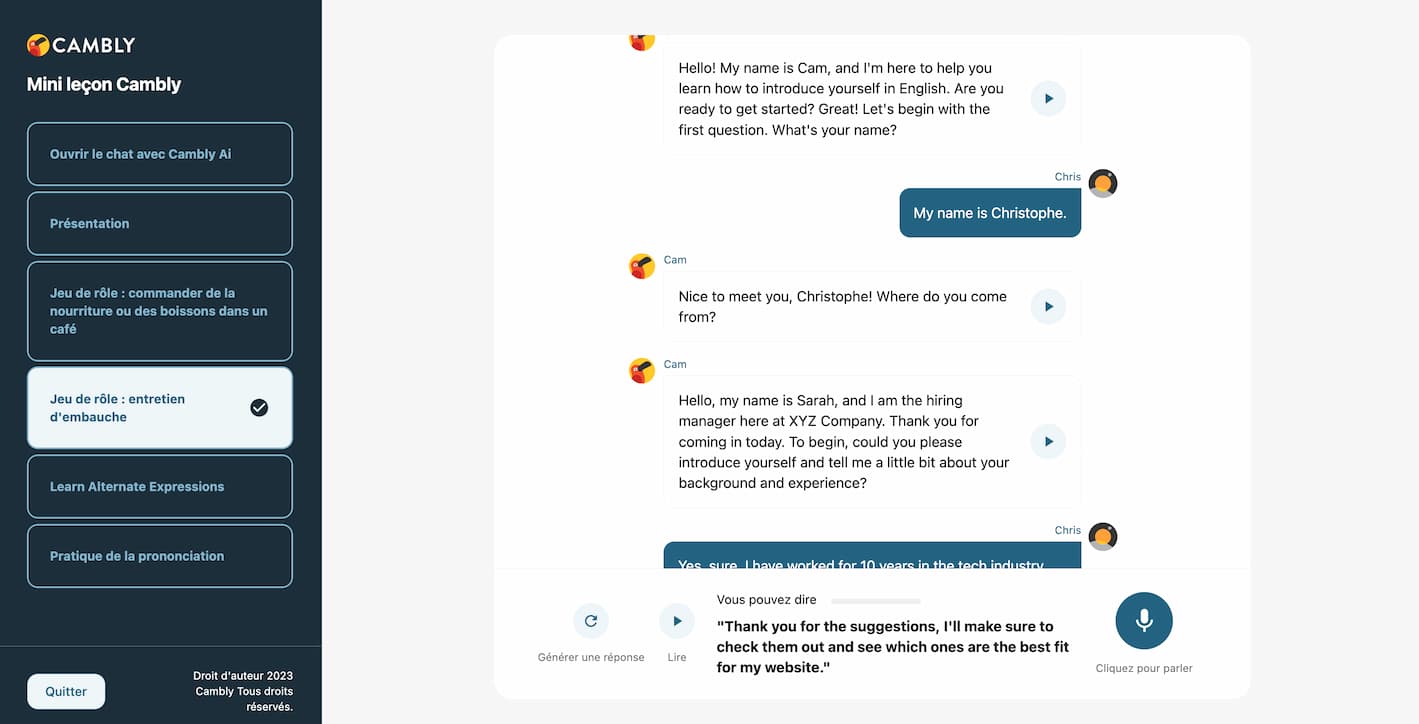Play the audio of Cam's greeting message
The height and width of the screenshot is (724, 1419).
pos(1047,98)
